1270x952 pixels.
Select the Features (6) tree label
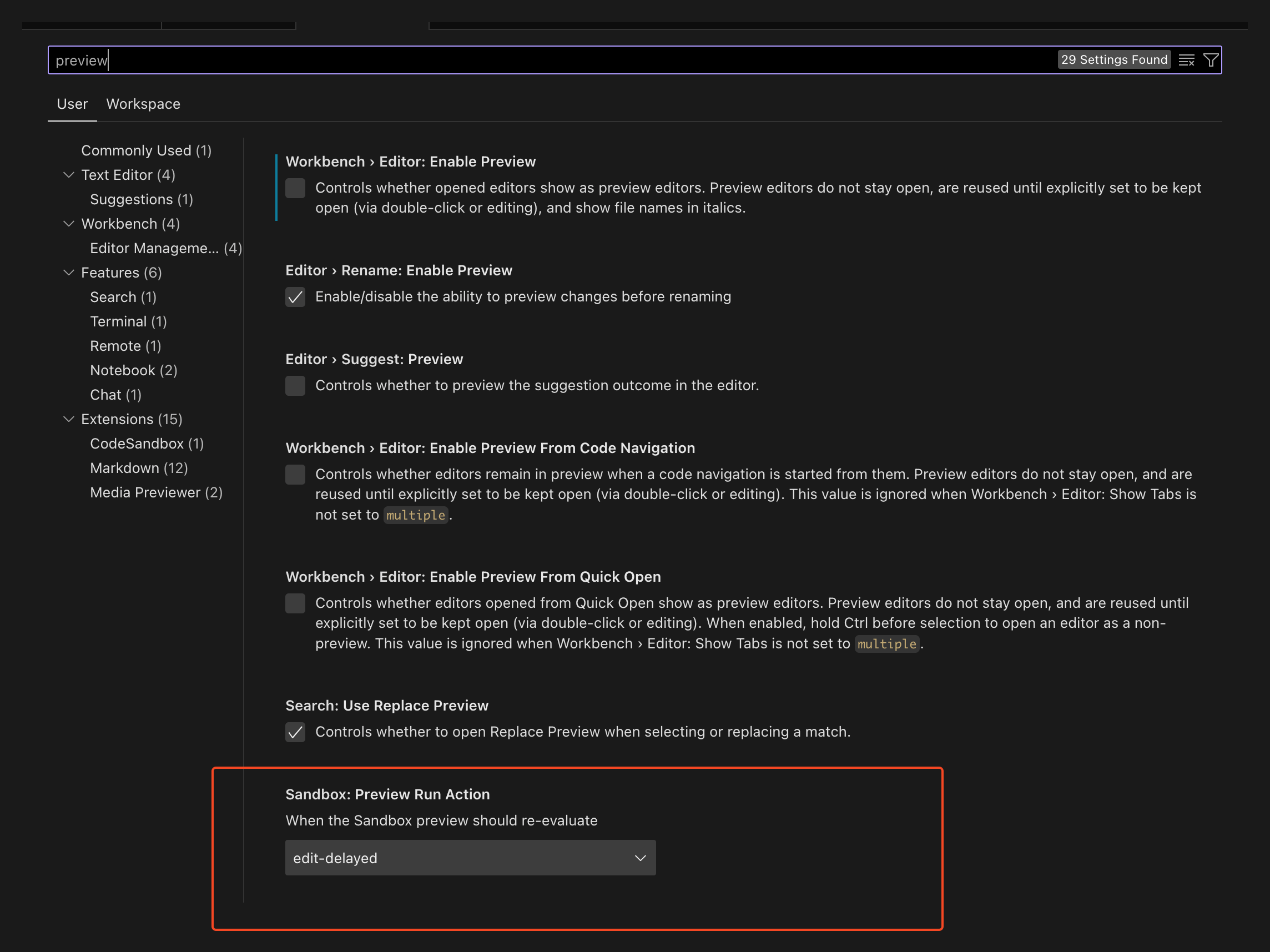pos(121,272)
